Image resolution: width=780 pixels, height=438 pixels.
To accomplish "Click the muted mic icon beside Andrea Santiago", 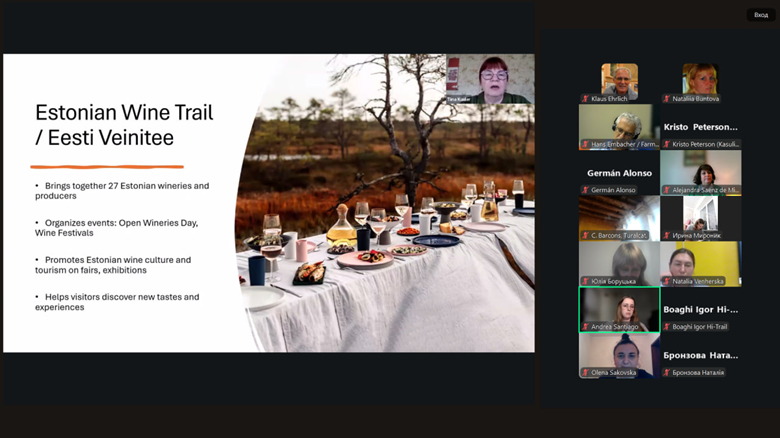I will tap(585, 327).
